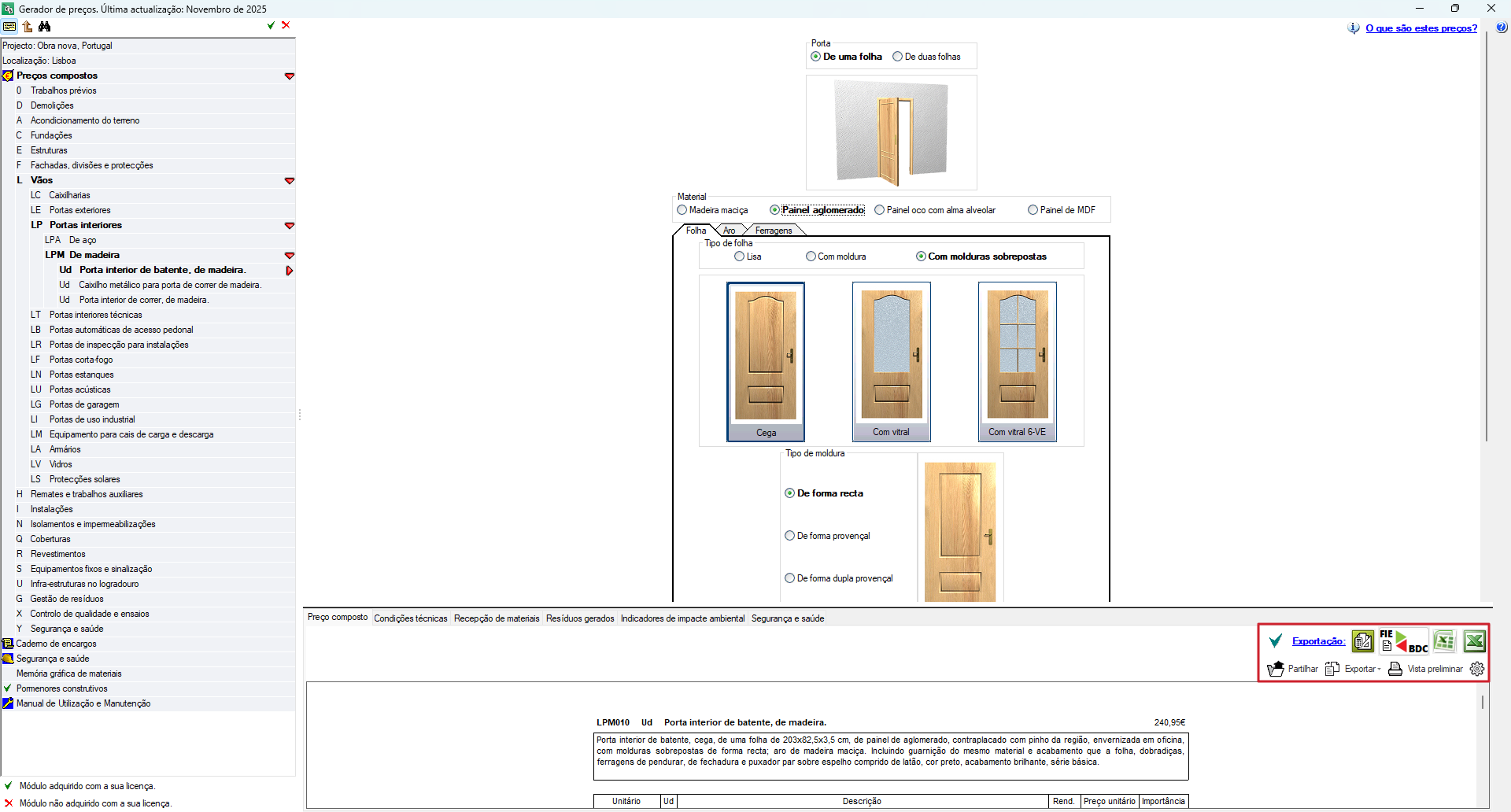
Task: Click the binoculars search icon
Action: click(45, 26)
